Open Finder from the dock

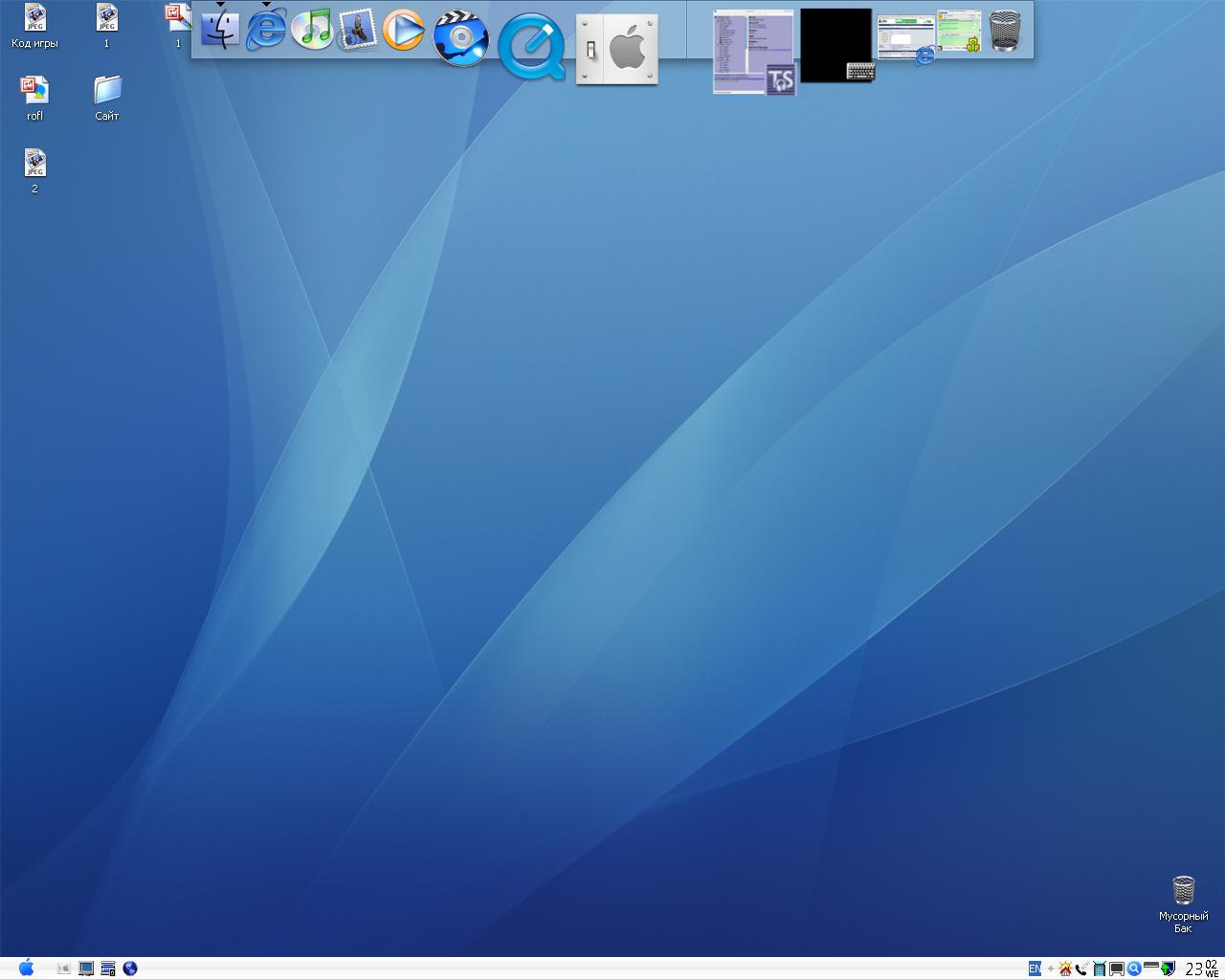(x=220, y=30)
